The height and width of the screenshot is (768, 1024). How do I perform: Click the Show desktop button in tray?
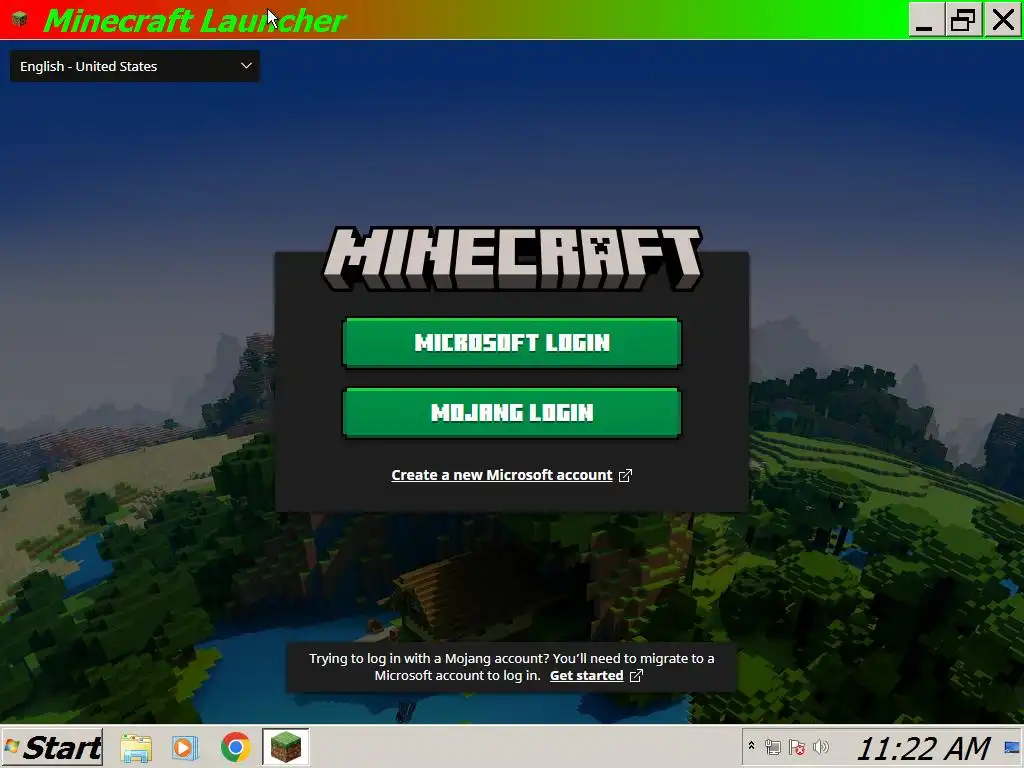pyautogui.click(x=1012, y=747)
